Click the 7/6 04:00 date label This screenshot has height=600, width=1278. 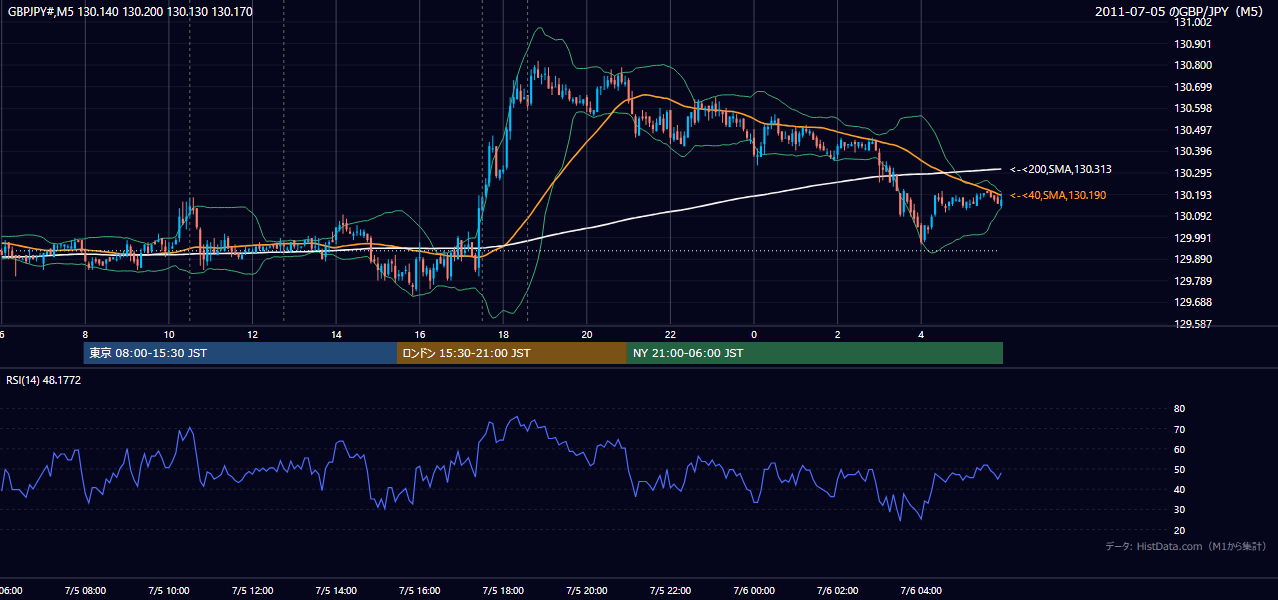(x=921, y=591)
